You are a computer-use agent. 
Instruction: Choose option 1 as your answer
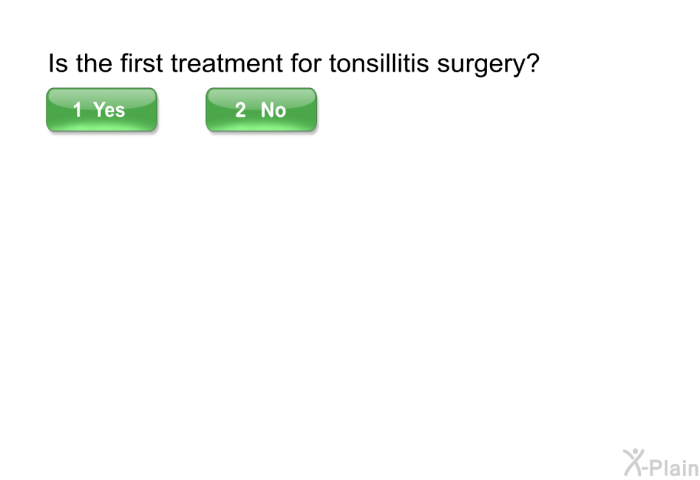[x=101, y=110]
